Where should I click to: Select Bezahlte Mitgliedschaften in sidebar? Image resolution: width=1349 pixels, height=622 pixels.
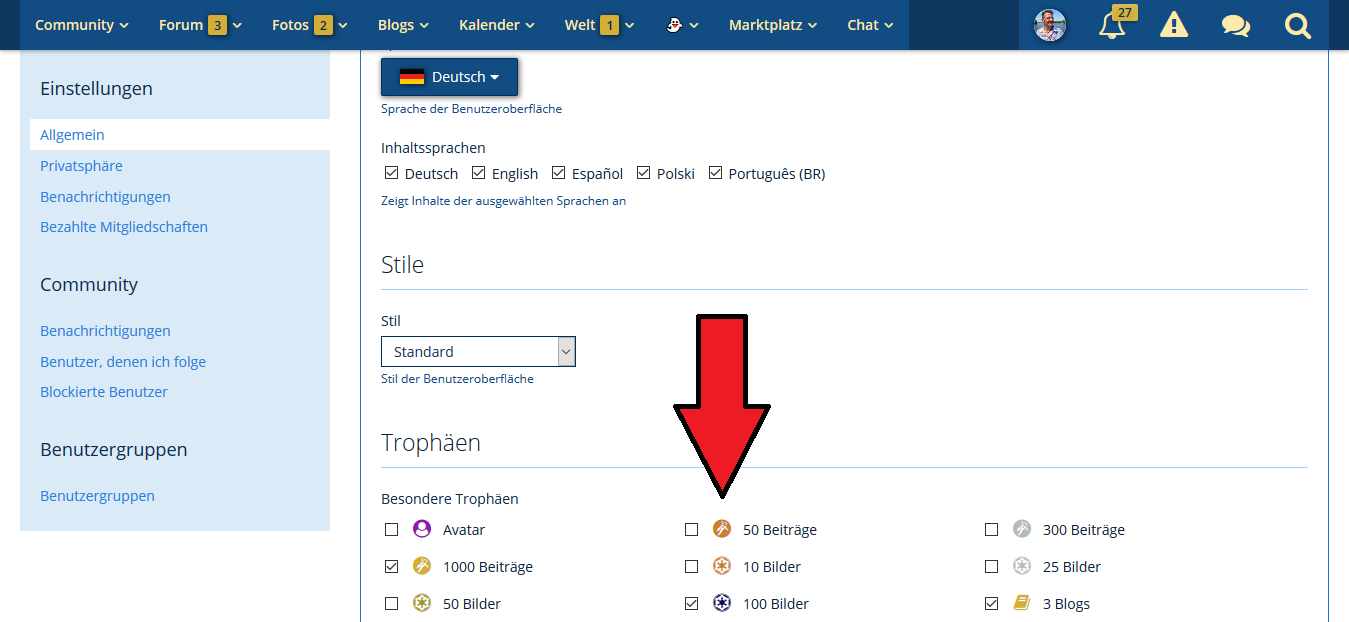click(124, 227)
